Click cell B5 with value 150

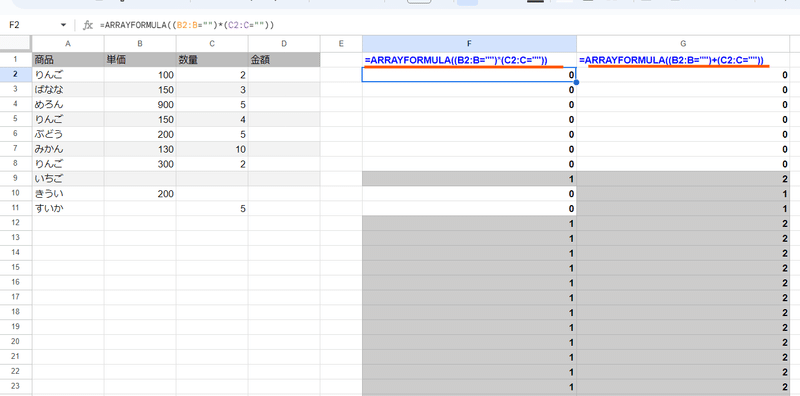point(140,119)
